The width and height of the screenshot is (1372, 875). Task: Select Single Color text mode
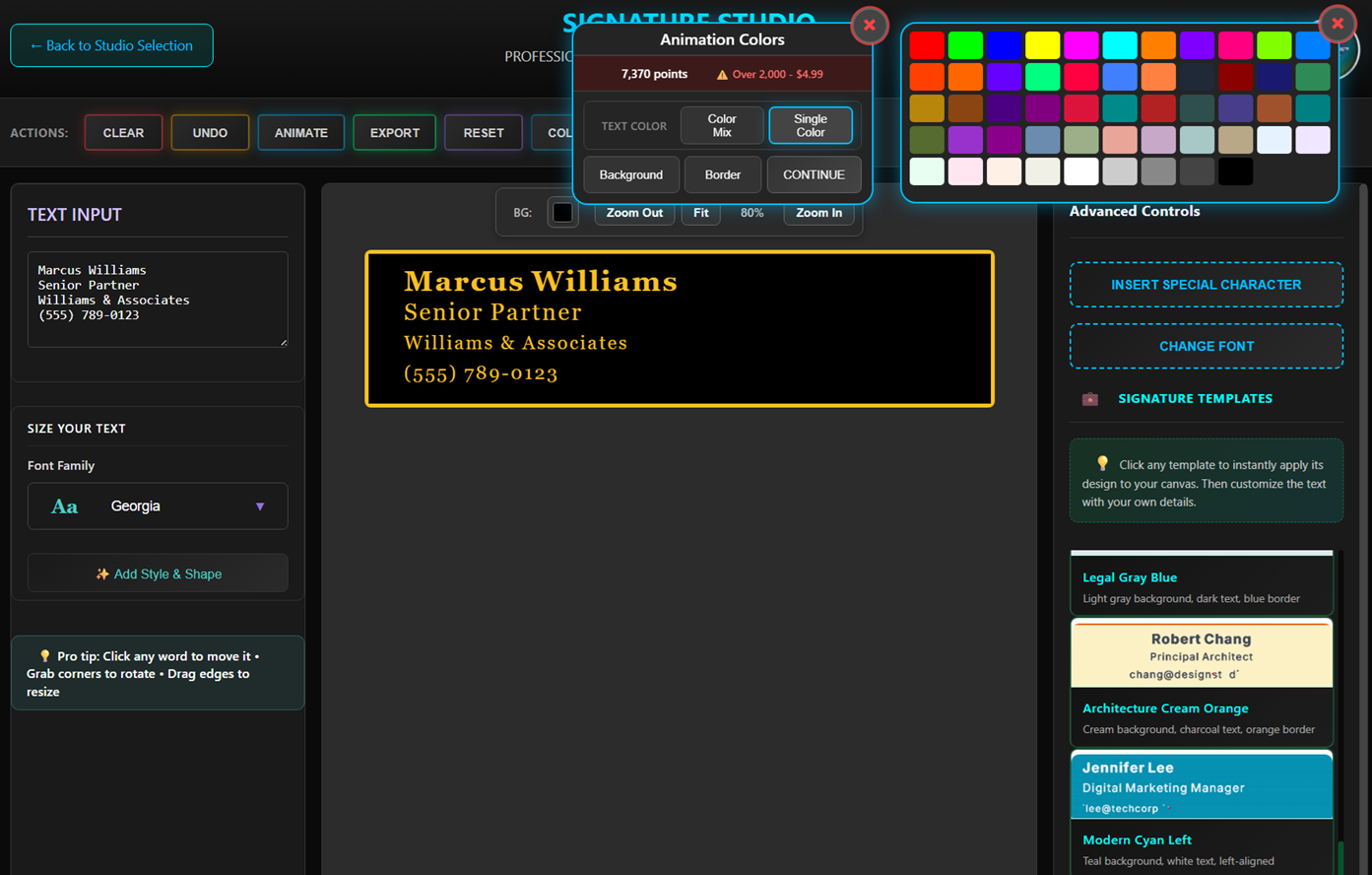pyautogui.click(x=810, y=126)
